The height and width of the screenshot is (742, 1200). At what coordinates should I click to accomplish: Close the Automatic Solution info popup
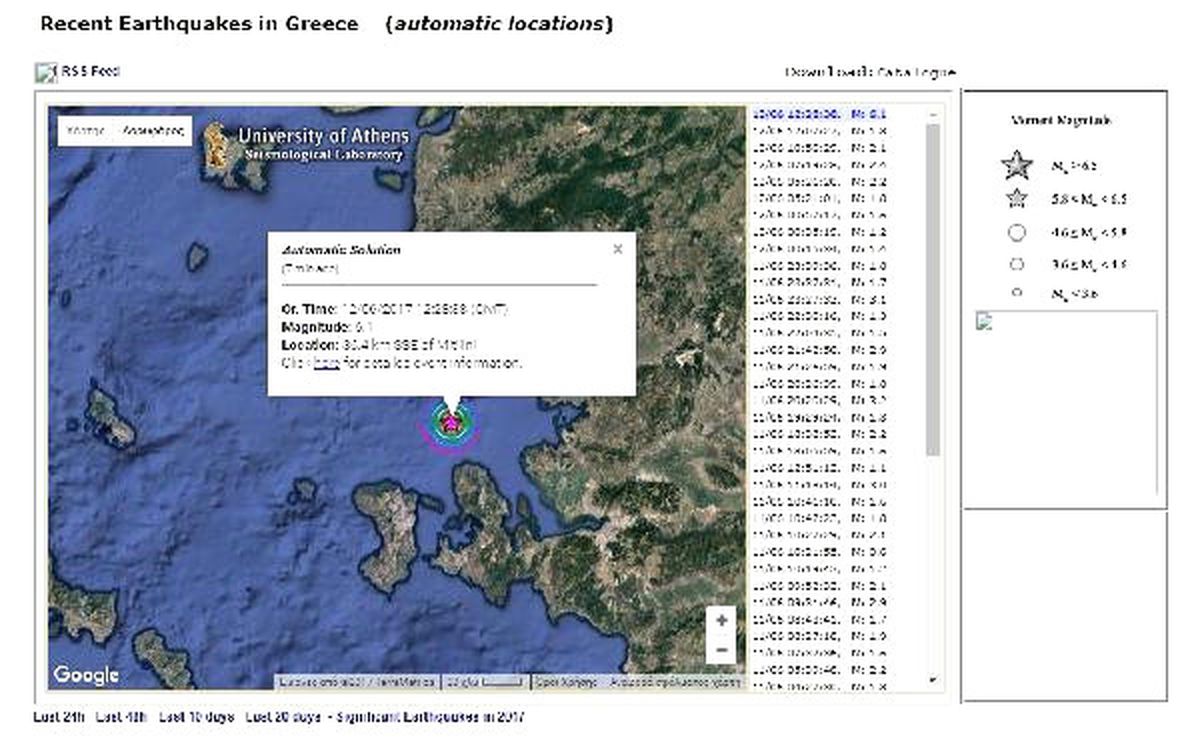coord(618,249)
